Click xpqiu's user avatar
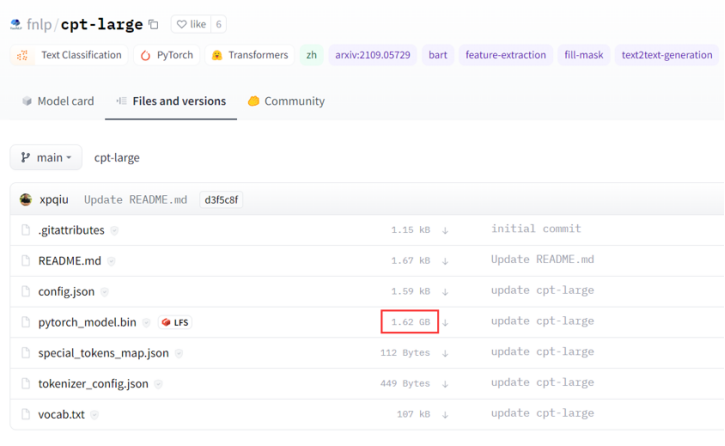Screen dimensions: 725x446 coord(26,200)
